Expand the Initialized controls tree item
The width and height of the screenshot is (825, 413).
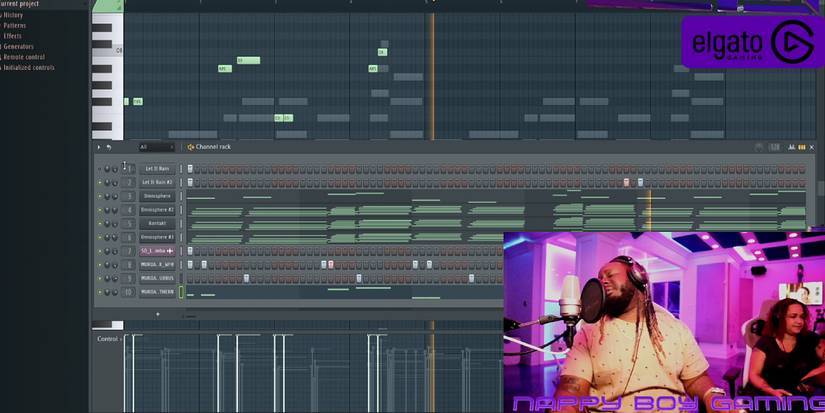(x=28, y=68)
